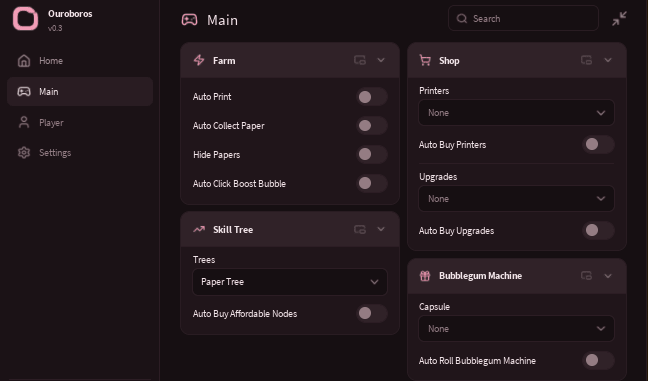
Task: Click the Capsule label text
Action: click(x=434, y=307)
